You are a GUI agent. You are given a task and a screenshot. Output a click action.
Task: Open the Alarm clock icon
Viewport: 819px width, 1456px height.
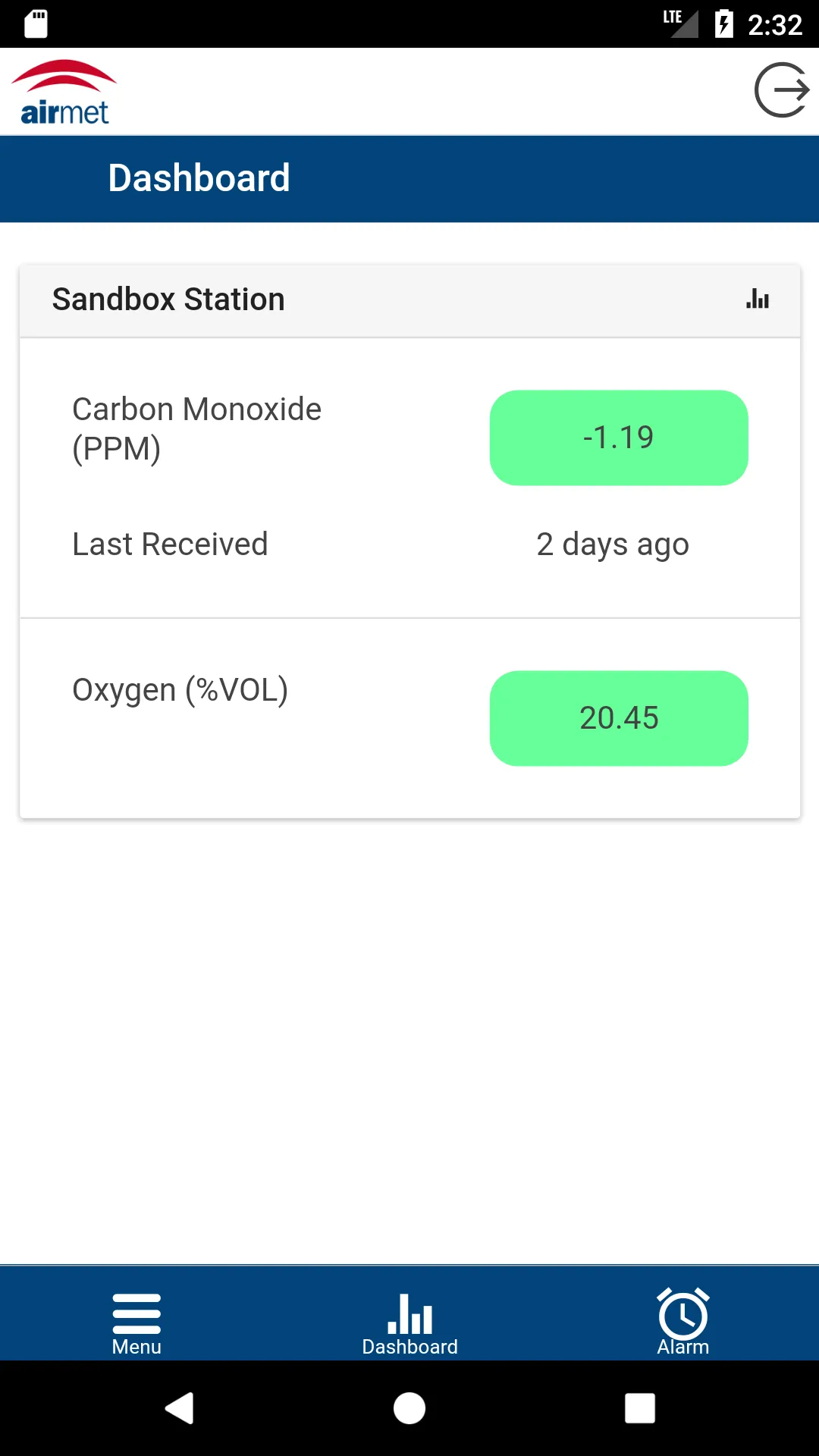pos(683,1313)
